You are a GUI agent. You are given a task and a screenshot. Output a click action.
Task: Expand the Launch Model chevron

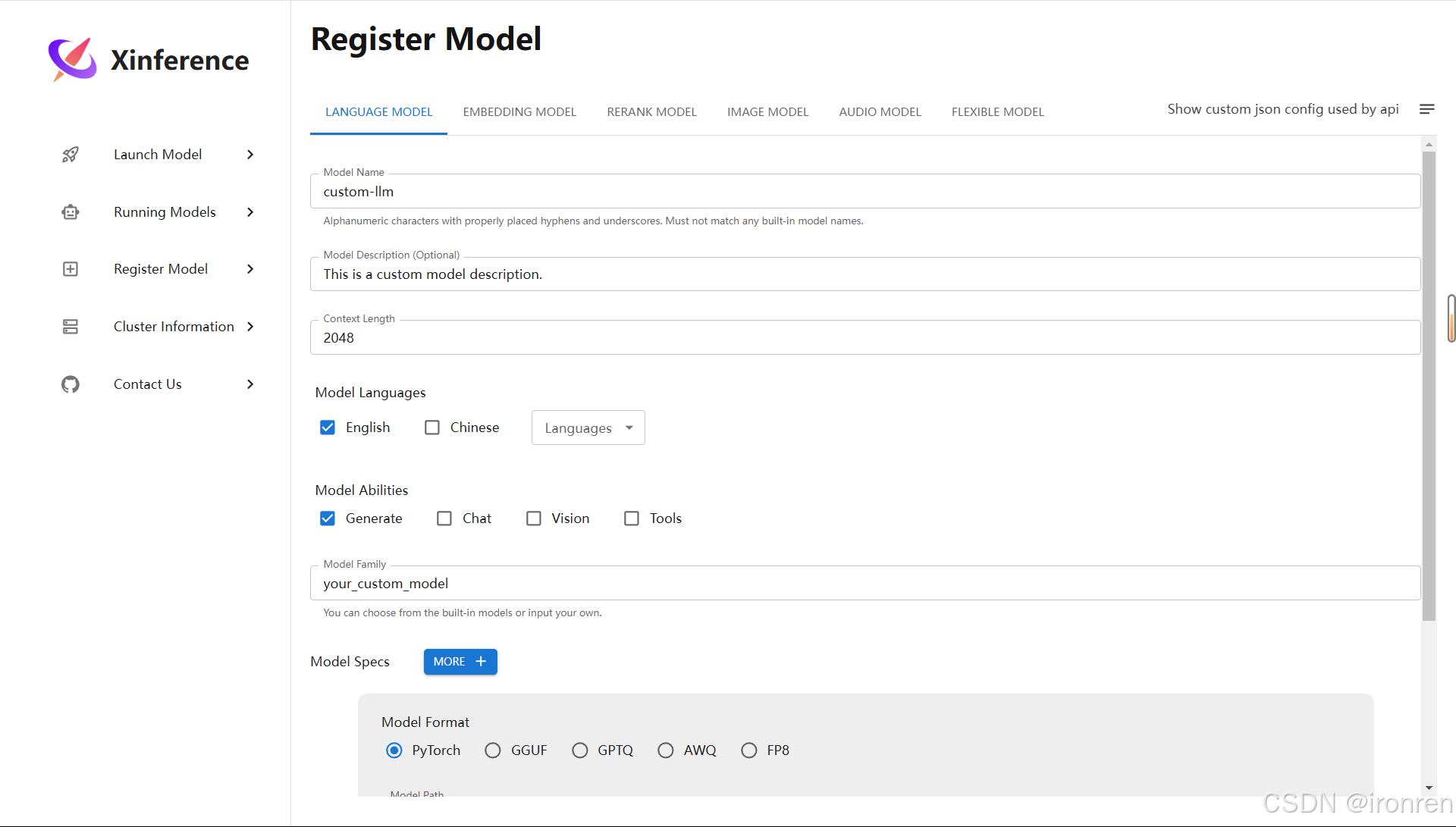[x=250, y=155]
